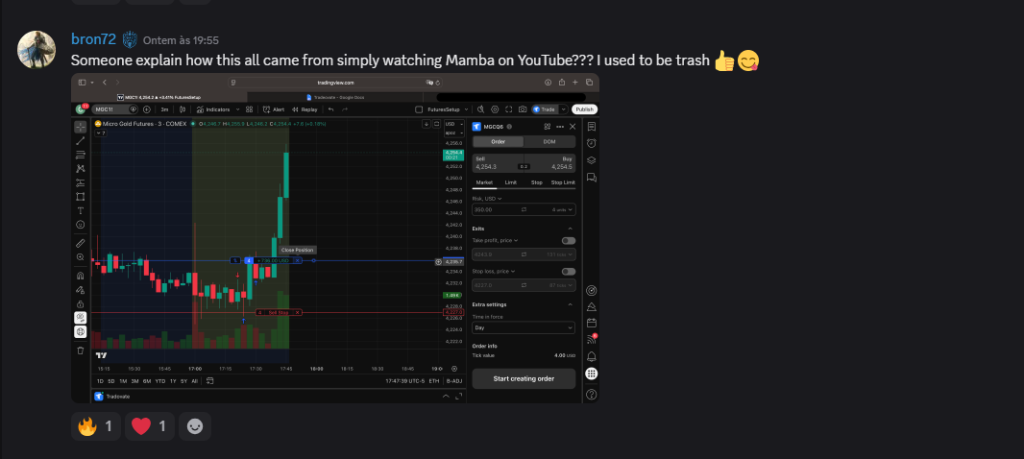Click the server tag badge next to bron72

129,39
